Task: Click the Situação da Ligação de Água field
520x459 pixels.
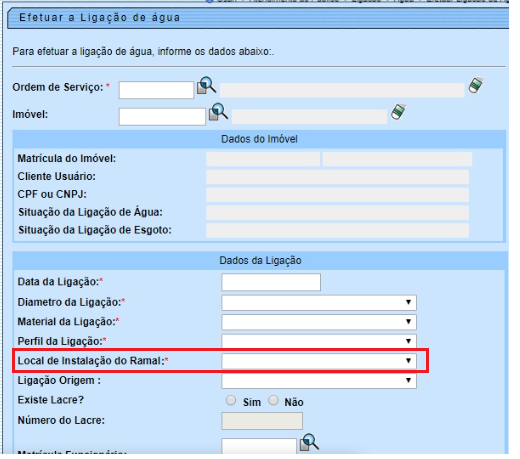Action: [337, 213]
